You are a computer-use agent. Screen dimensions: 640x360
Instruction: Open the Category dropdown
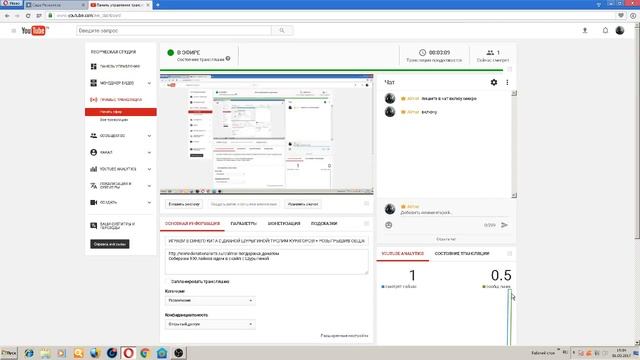click(210, 300)
